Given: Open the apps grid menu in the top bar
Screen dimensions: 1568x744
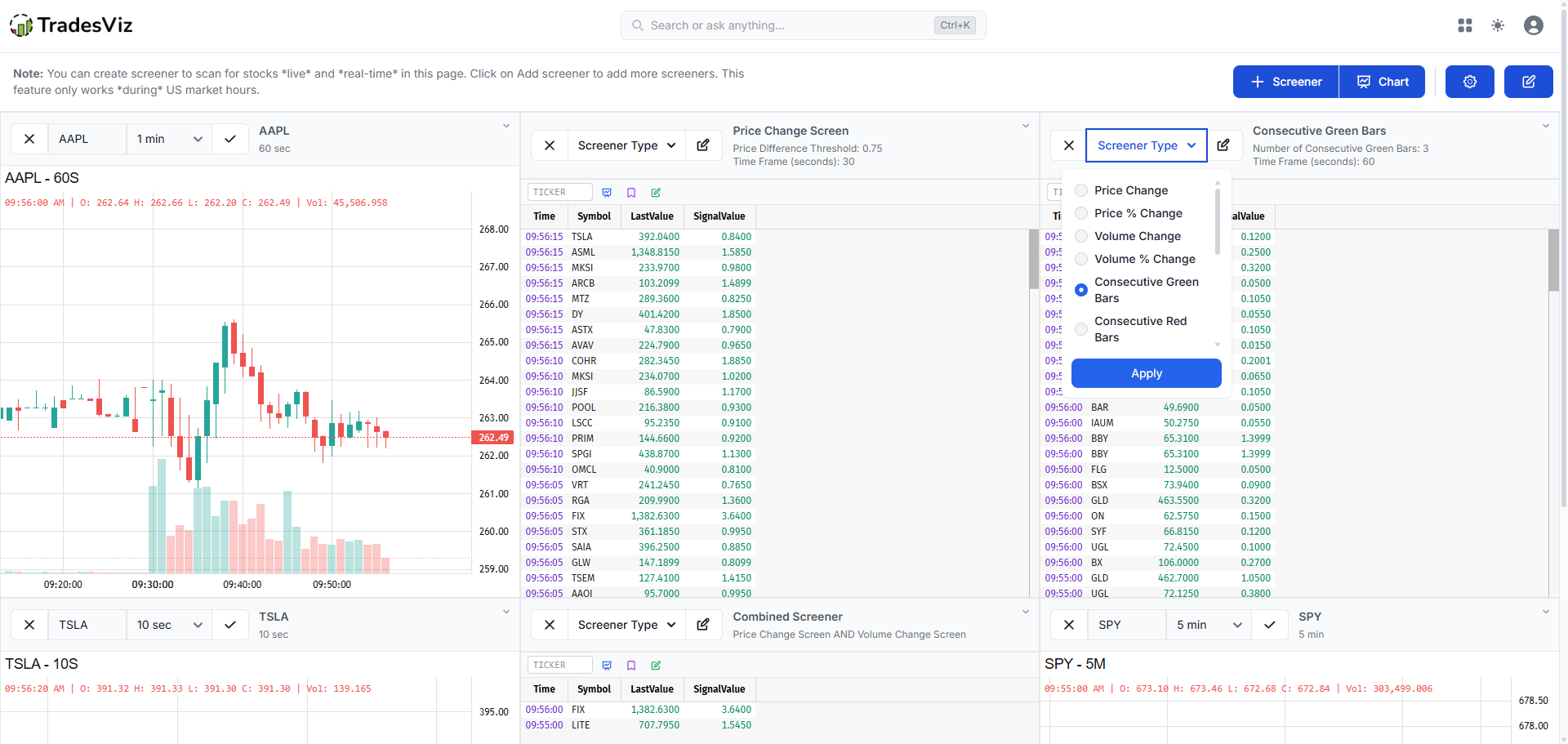Looking at the screenshot, I should (1465, 25).
